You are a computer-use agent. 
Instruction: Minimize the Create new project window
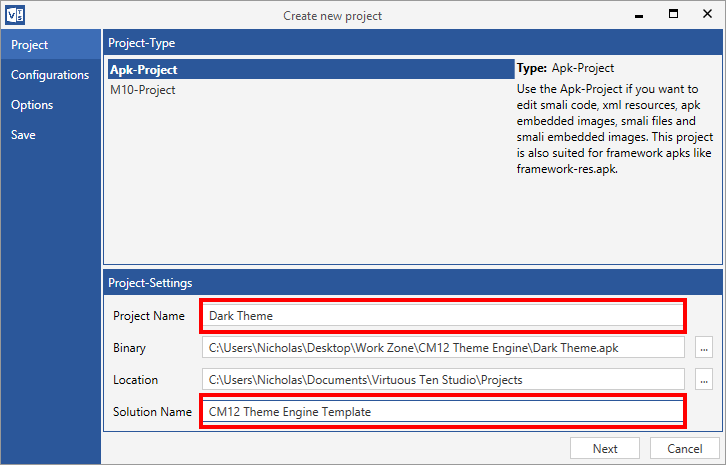pyautogui.click(x=639, y=14)
